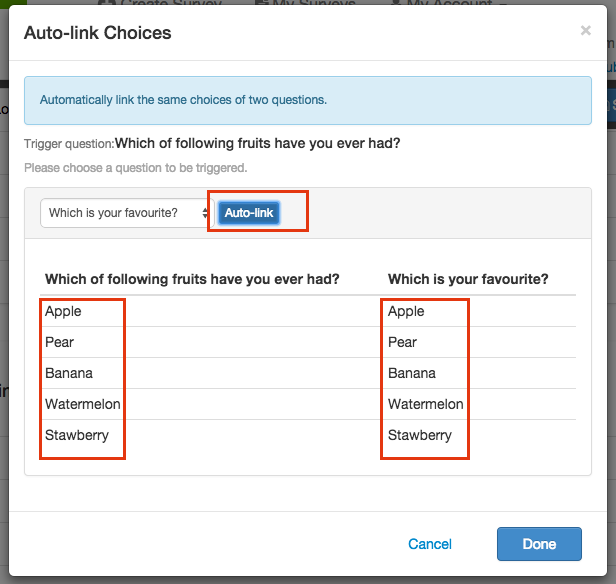
Task: Select Banana in the fruits-had column
Action: point(69,373)
